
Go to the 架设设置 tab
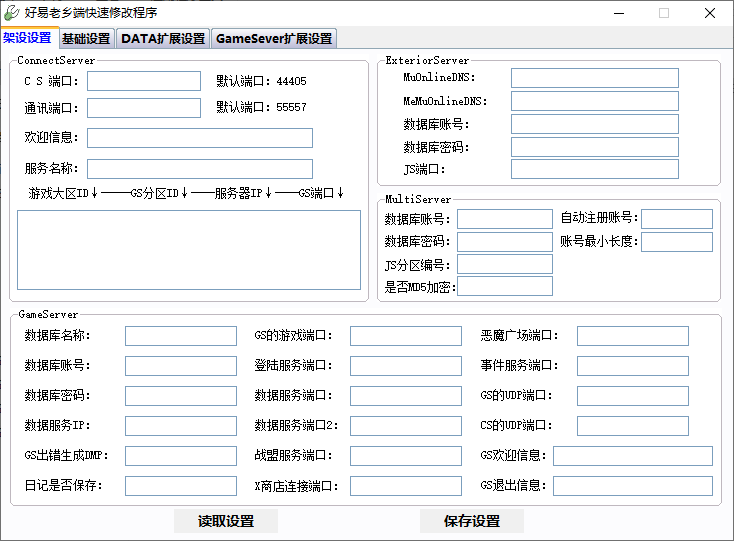click(27, 38)
